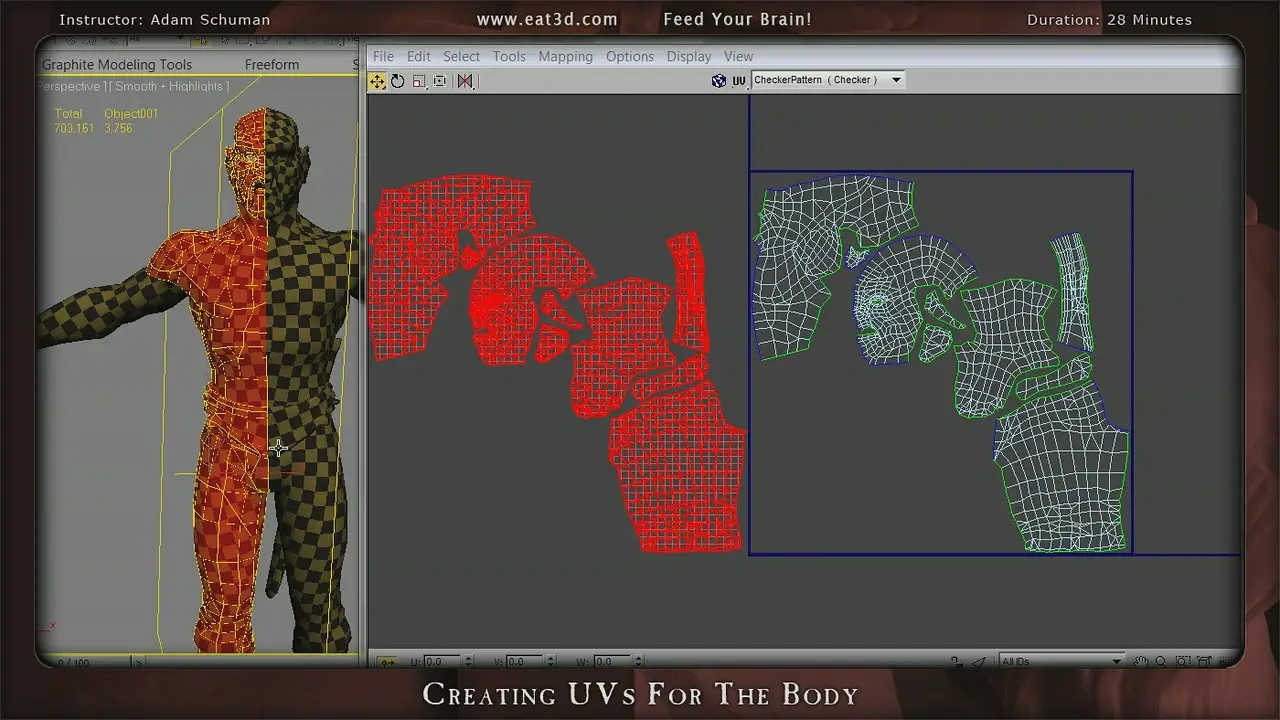
Task: Select the Zoom magnifier tool
Action: pyautogui.click(x=1162, y=661)
